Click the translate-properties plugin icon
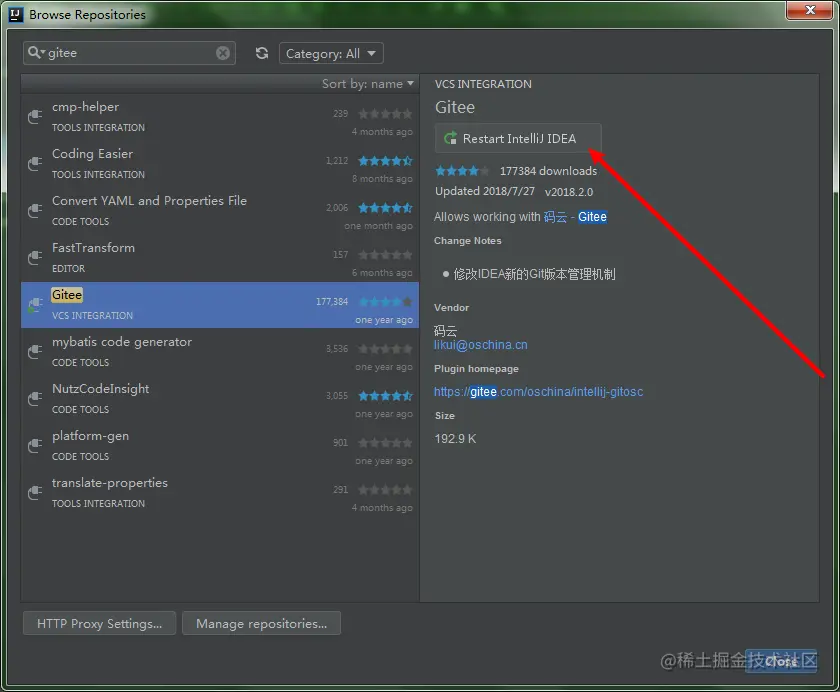This screenshot has height=692, width=840. [x=35, y=493]
